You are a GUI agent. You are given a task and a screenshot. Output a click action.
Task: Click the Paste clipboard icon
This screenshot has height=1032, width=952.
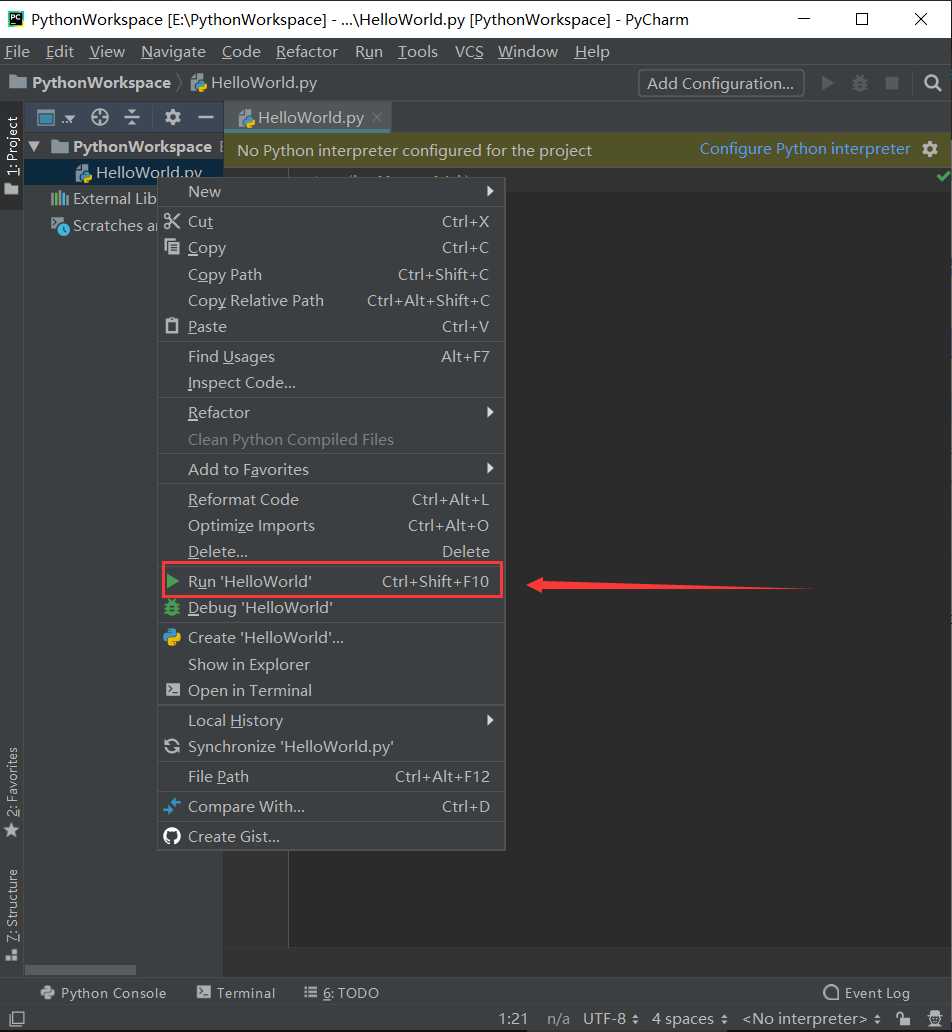pyautogui.click(x=172, y=326)
